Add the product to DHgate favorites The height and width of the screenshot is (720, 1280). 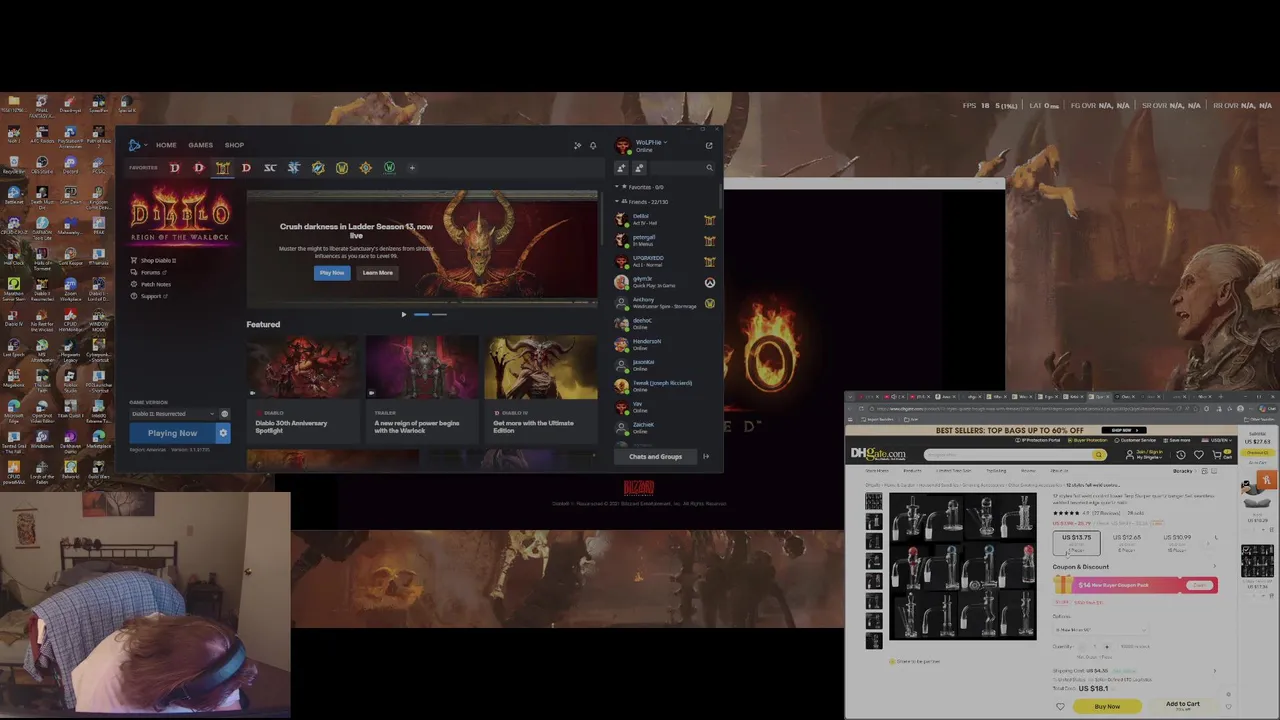tap(1060, 707)
